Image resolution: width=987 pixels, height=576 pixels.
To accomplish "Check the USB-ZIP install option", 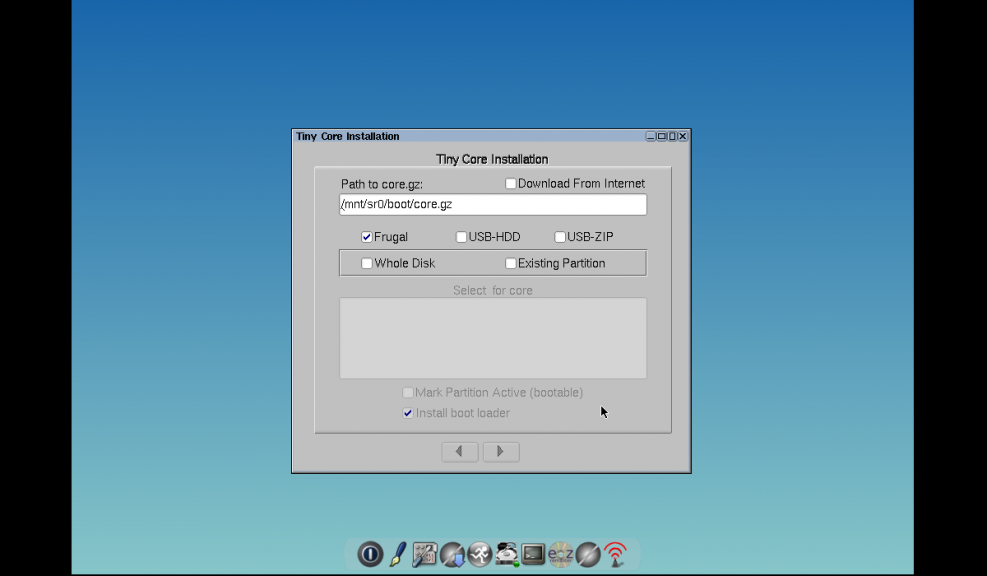I will [560, 236].
